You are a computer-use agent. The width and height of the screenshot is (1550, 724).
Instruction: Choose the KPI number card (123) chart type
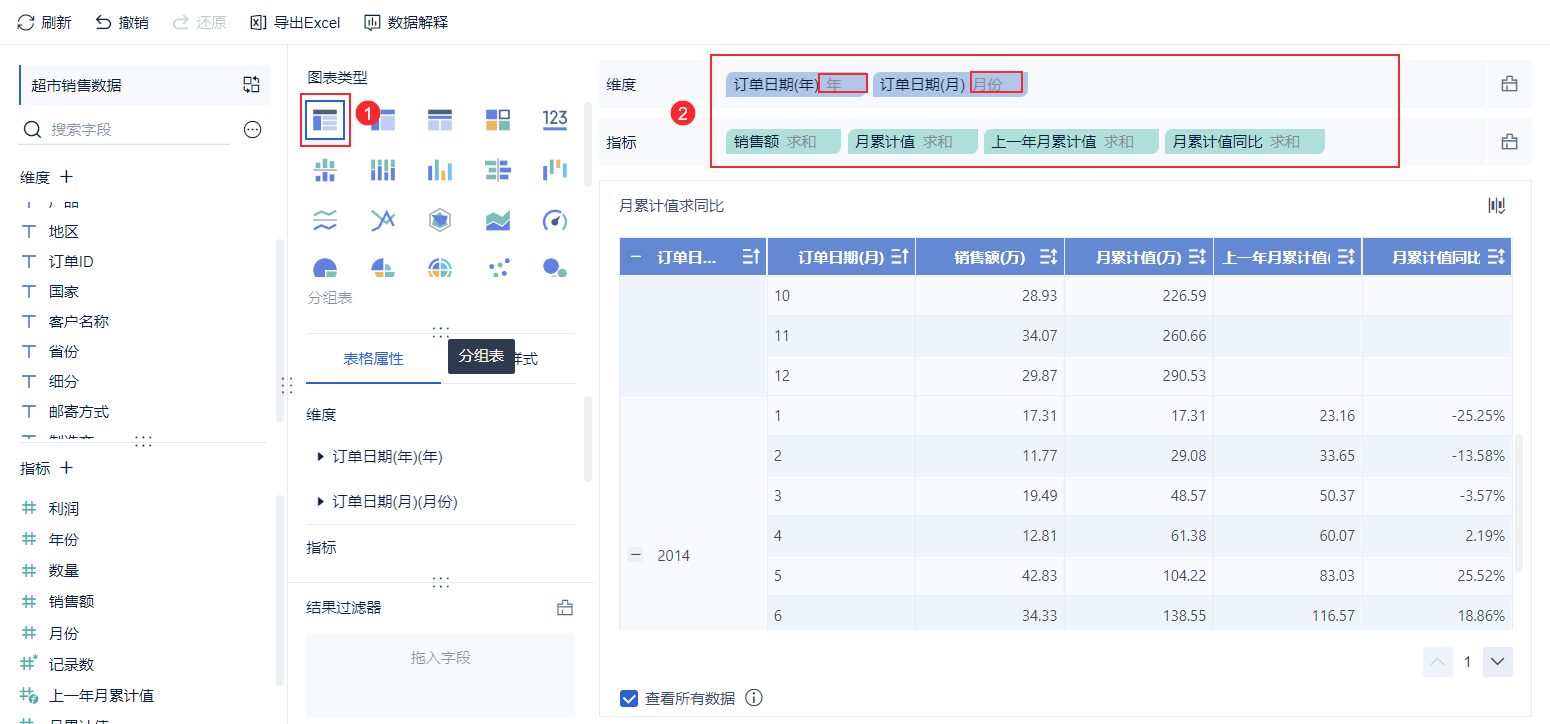coord(555,120)
